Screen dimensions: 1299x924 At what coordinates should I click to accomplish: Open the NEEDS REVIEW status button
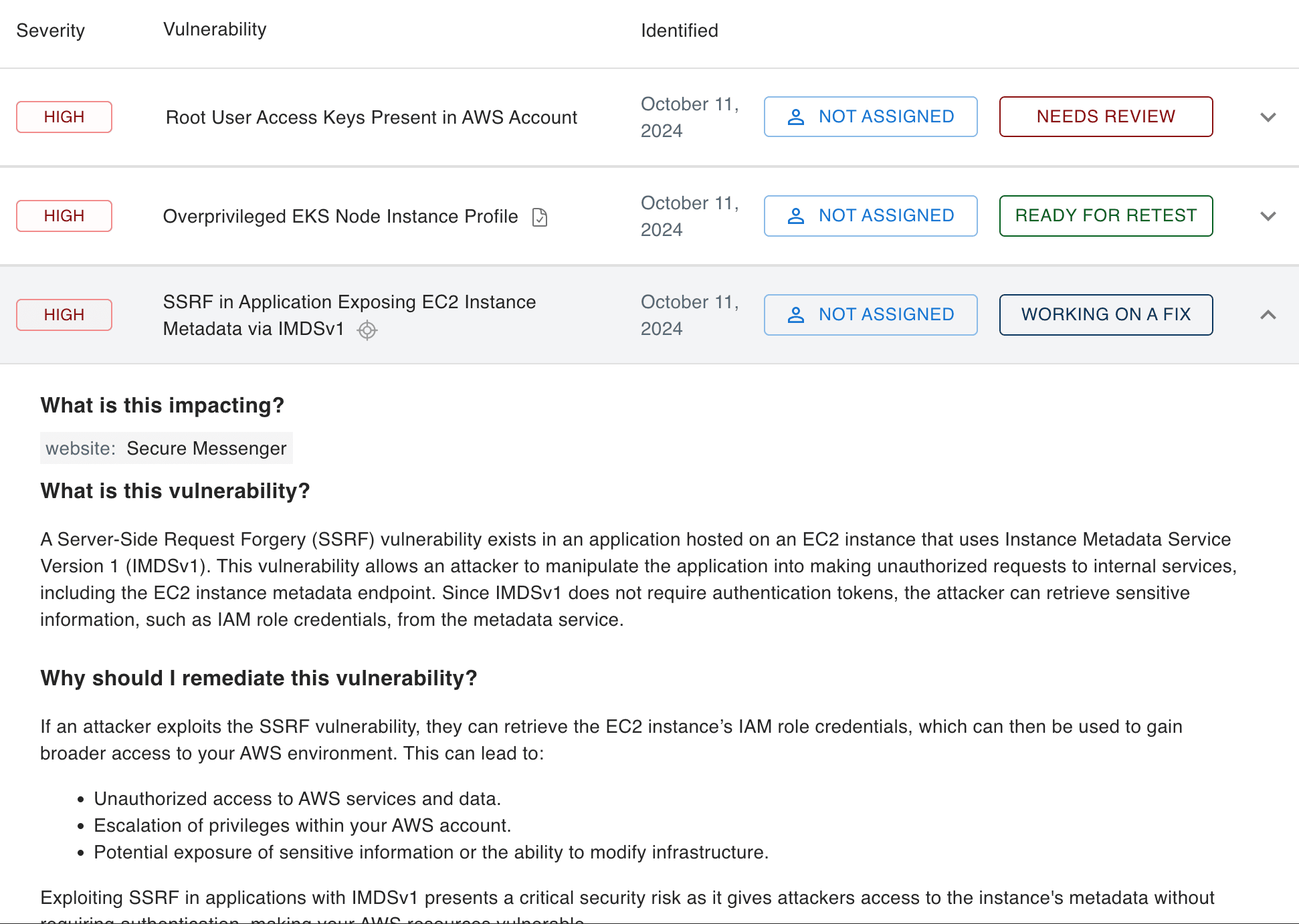1106,117
